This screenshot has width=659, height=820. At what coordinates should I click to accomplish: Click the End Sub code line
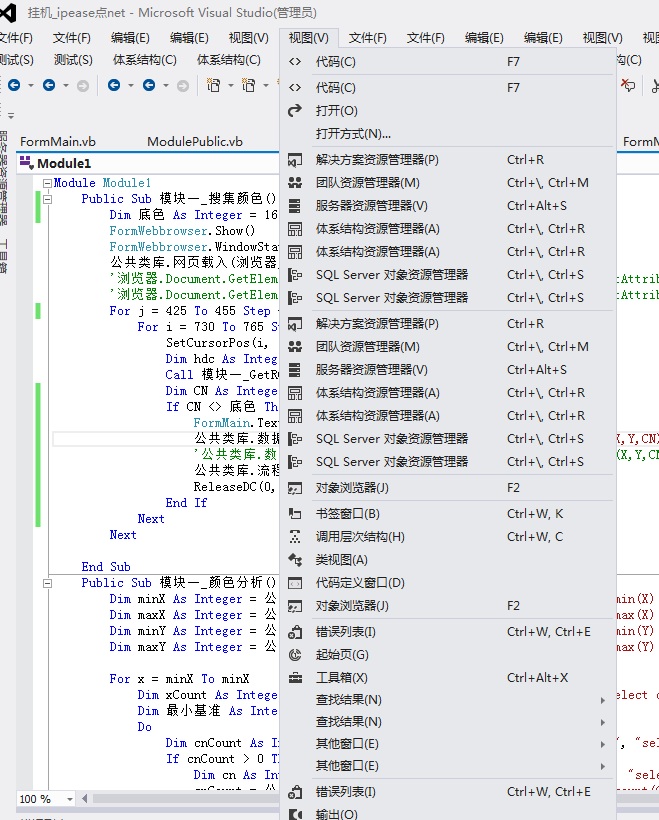(x=106, y=567)
